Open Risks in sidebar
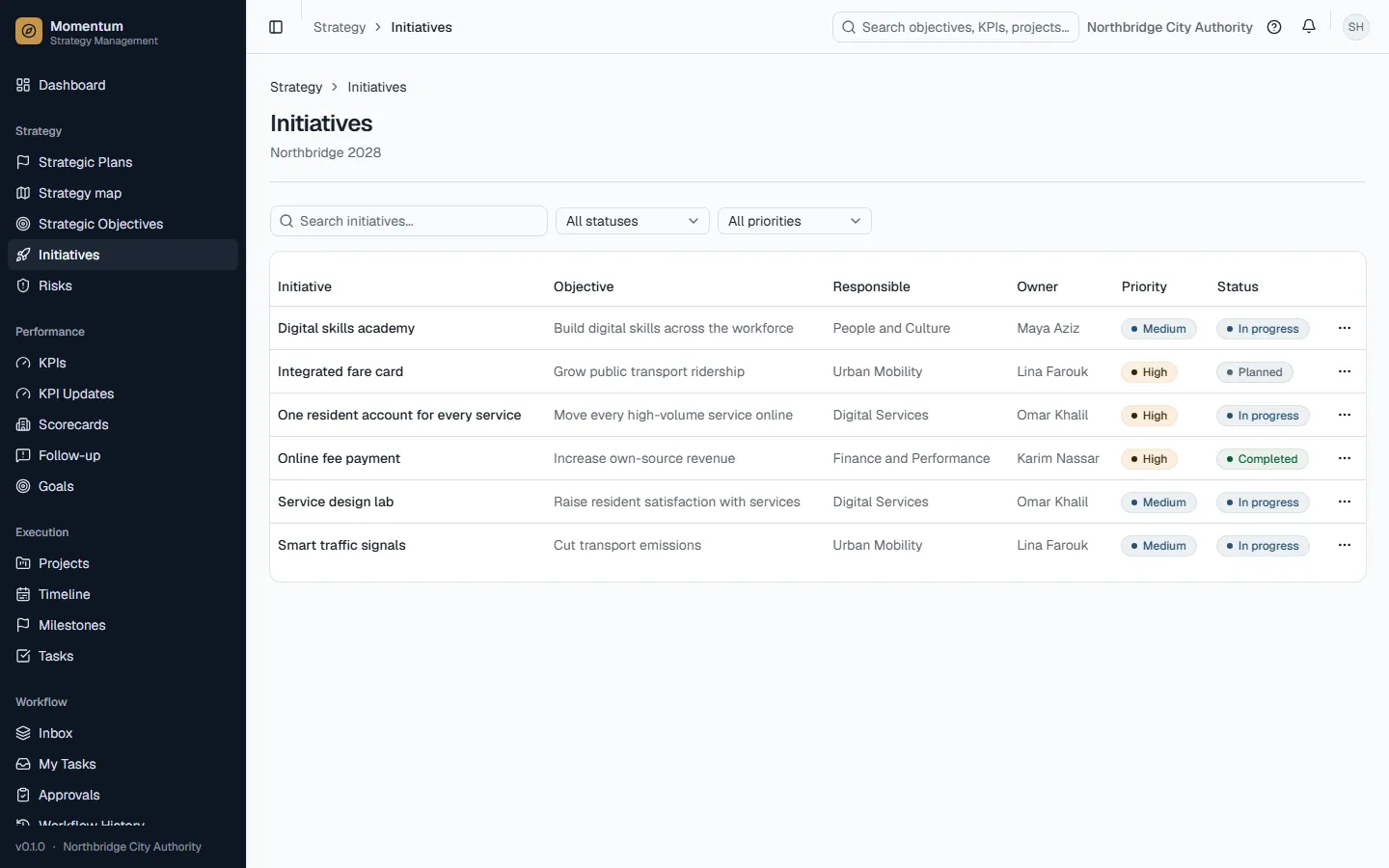 (123, 285)
